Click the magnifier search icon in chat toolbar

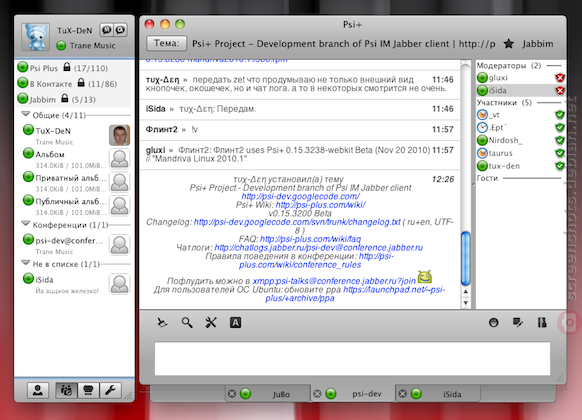coord(187,322)
